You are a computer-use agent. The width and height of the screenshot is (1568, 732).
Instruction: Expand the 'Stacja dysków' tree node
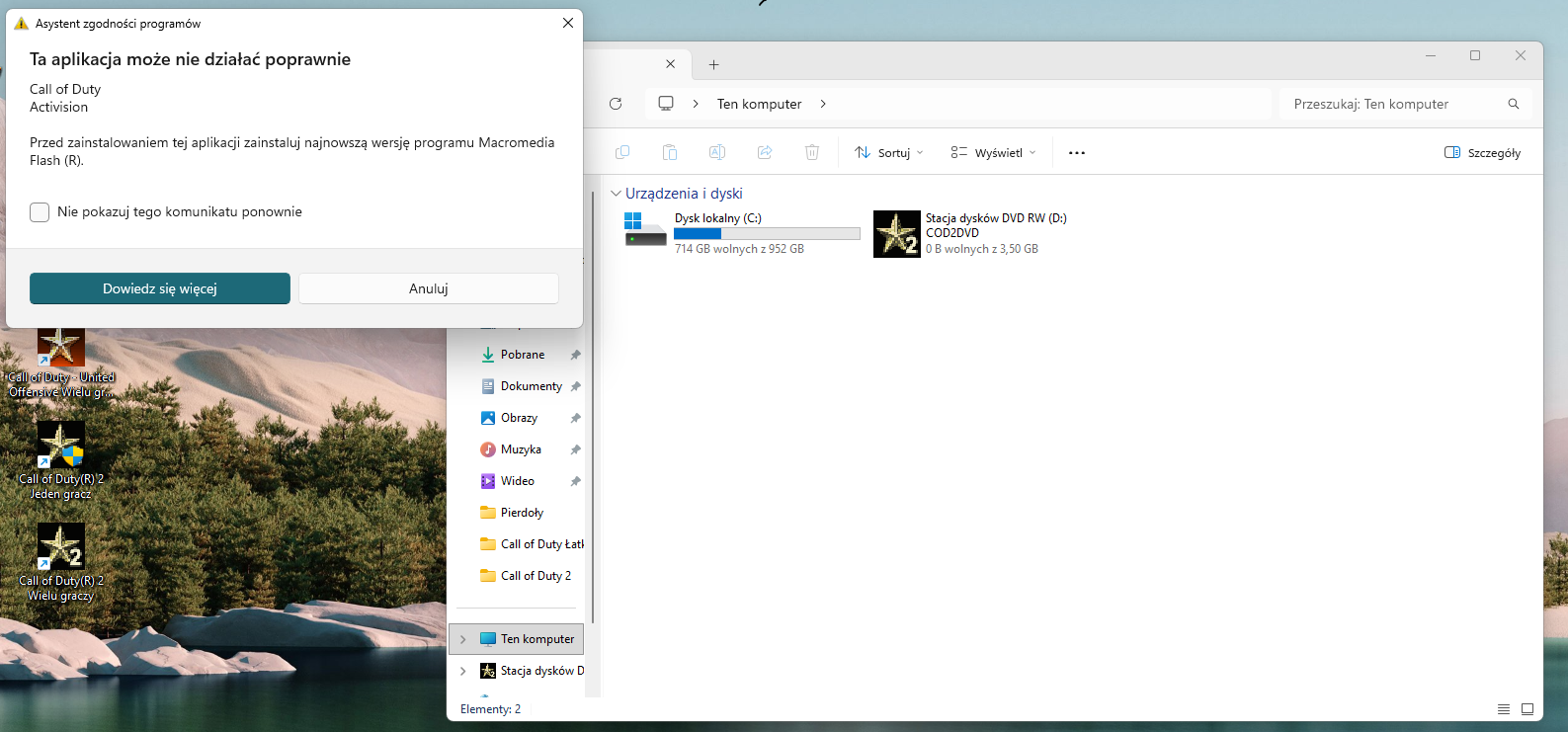click(462, 671)
